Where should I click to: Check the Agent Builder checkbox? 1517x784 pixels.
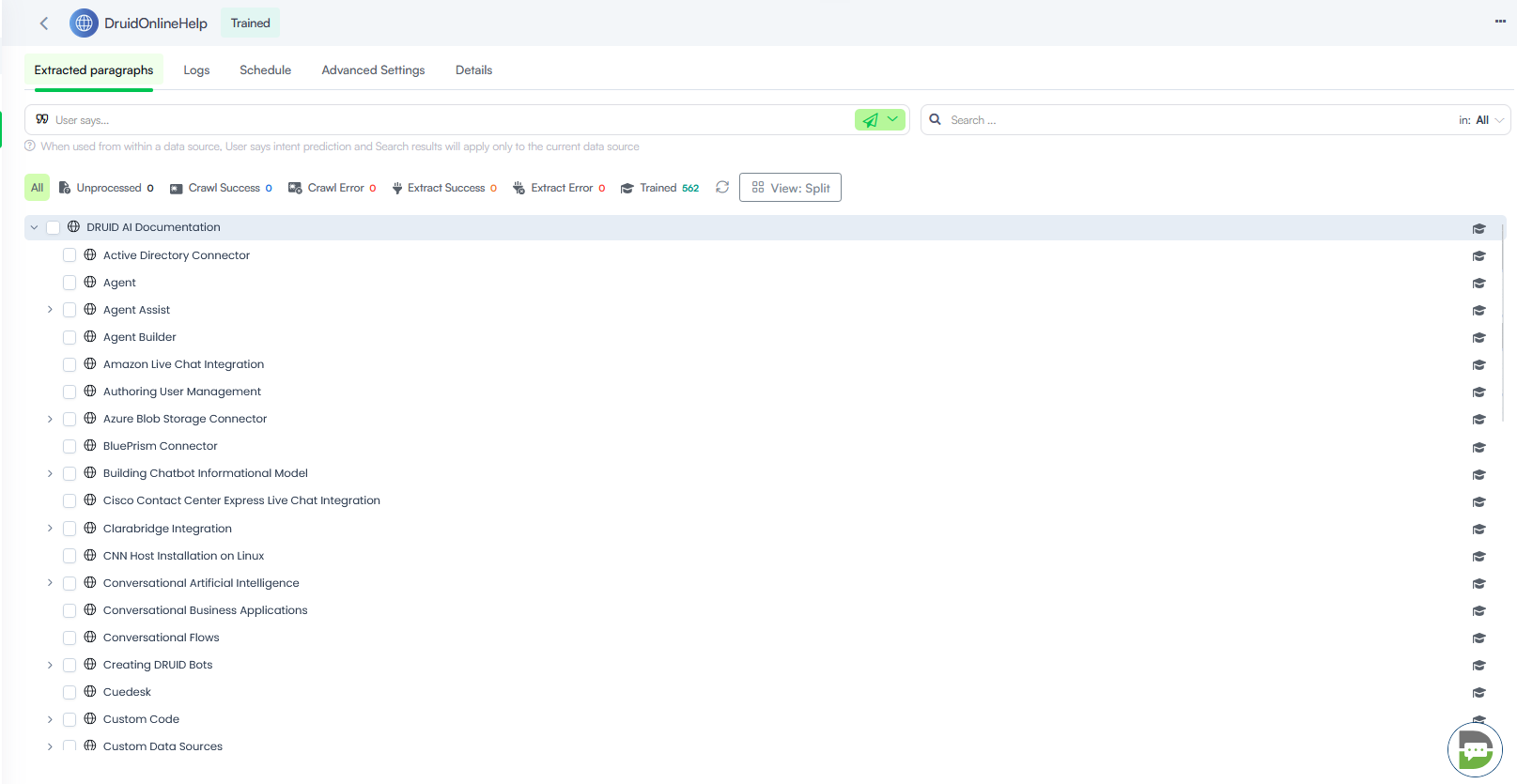(x=70, y=337)
